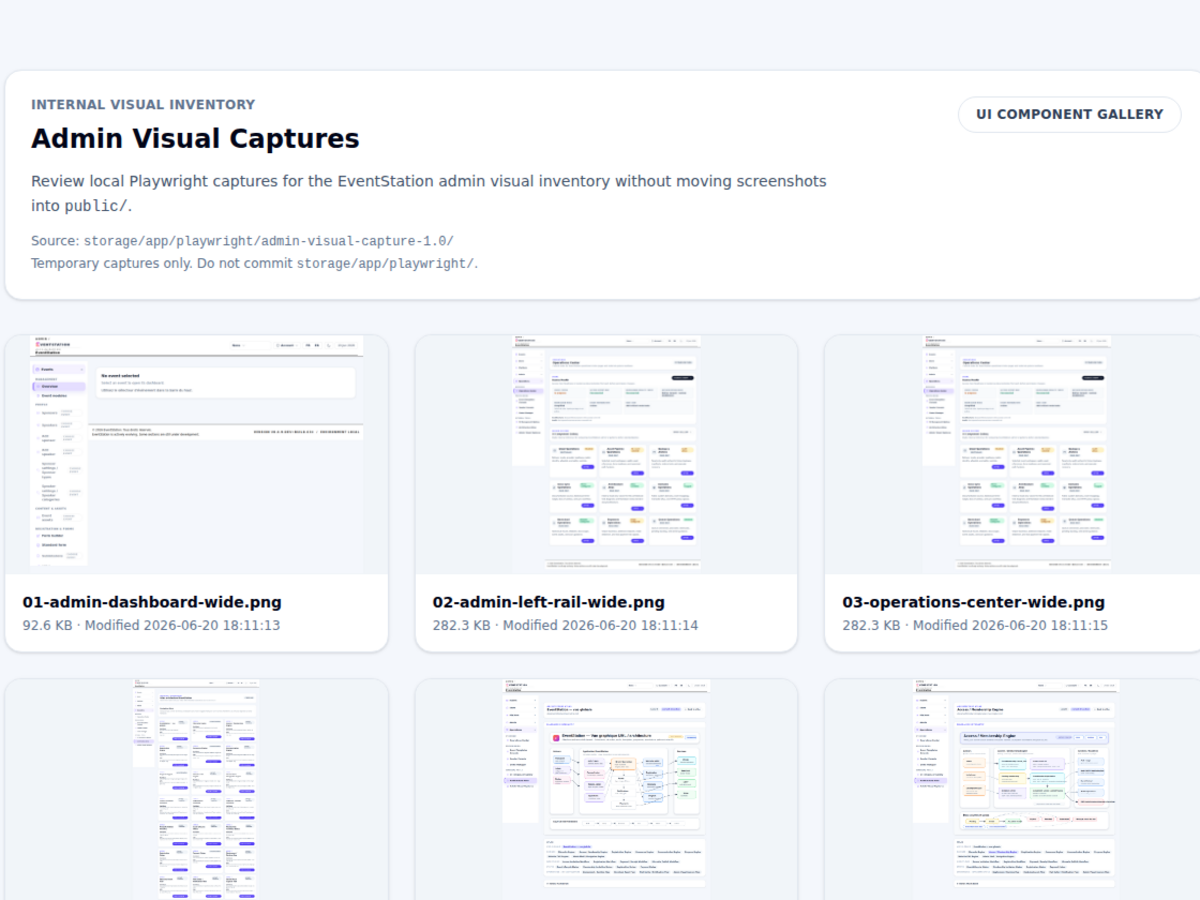Click the Modified 2026-06-20 18:11:15 metadata text
The width and height of the screenshot is (1200, 900).
pos(1011,626)
